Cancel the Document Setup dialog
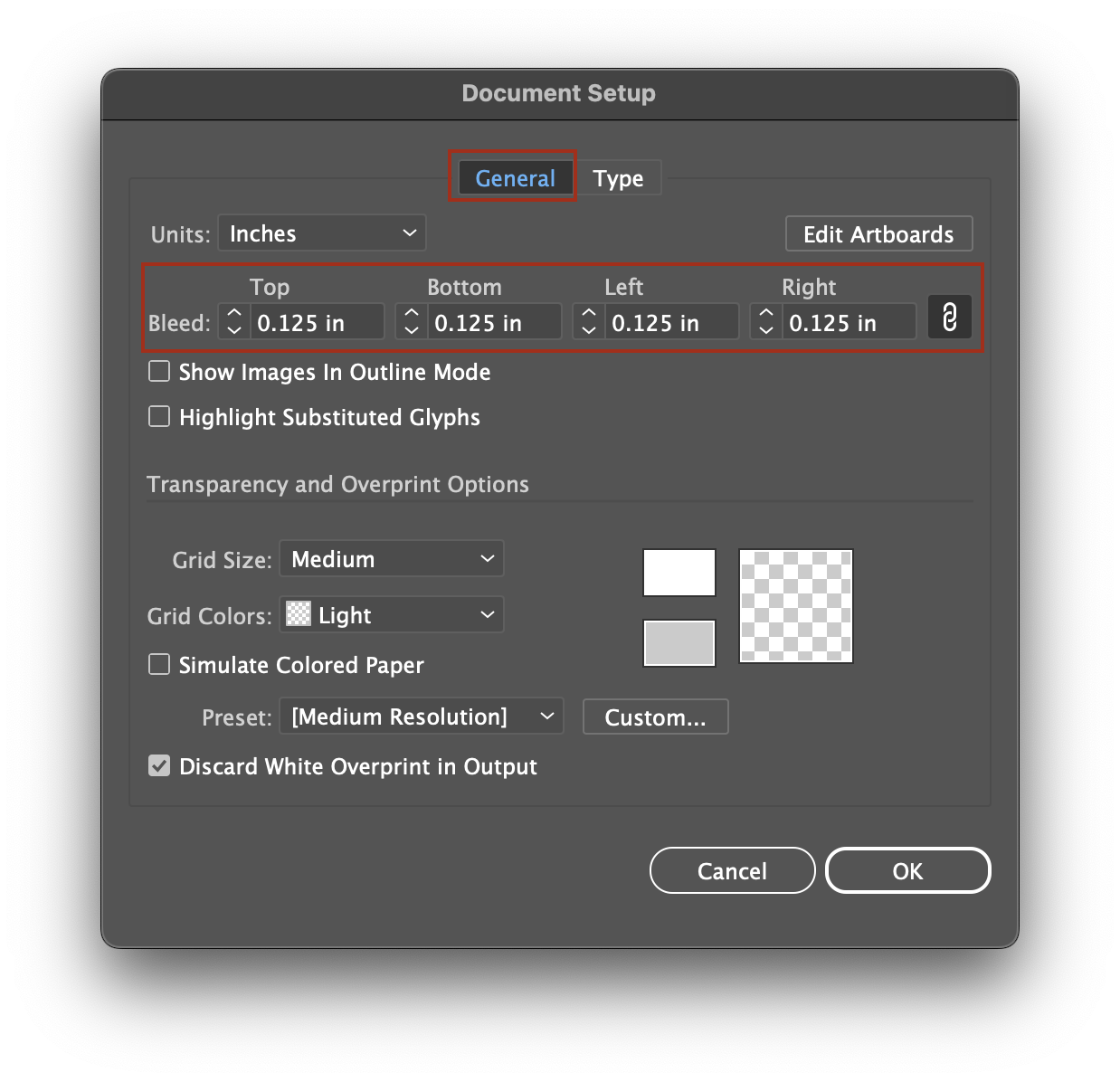Screen dimensions: 1120x1082 pos(733,870)
